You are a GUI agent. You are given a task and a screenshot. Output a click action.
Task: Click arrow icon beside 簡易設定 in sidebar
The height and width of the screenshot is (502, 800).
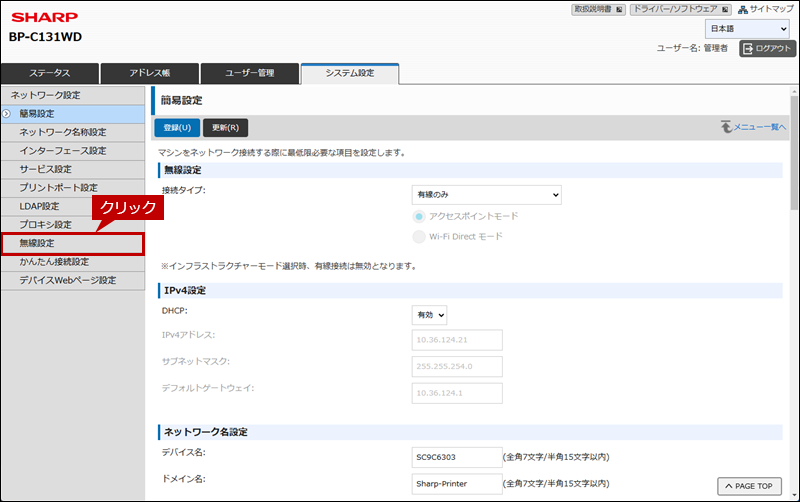[x=6, y=114]
